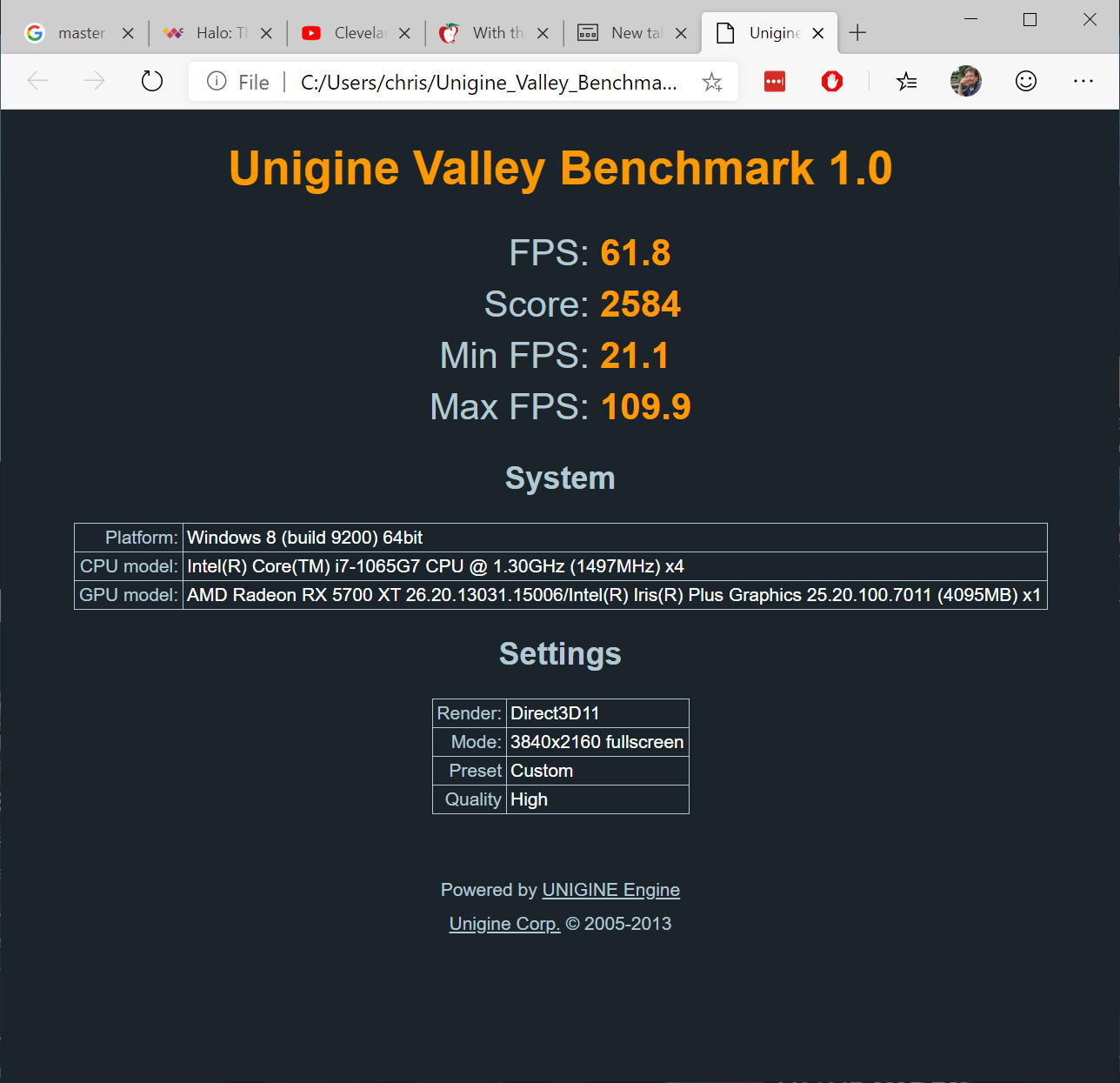Click the 'CPU model:' label cell

pyautogui.click(x=129, y=566)
